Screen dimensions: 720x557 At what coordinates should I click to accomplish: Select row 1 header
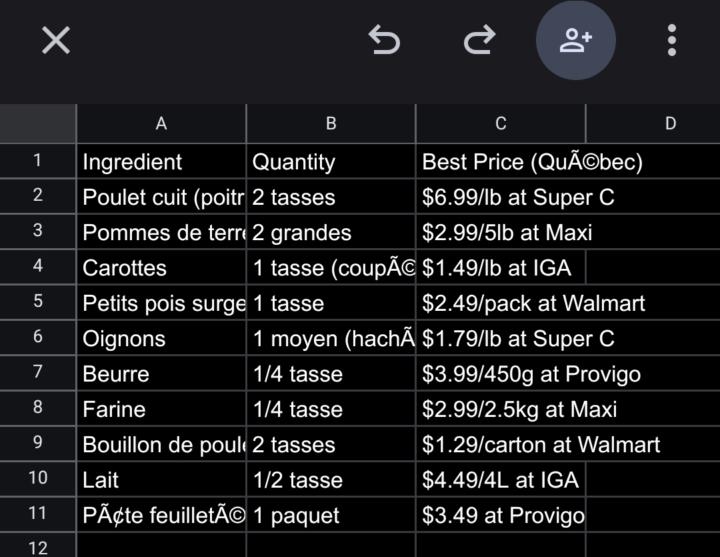tap(38, 161)
